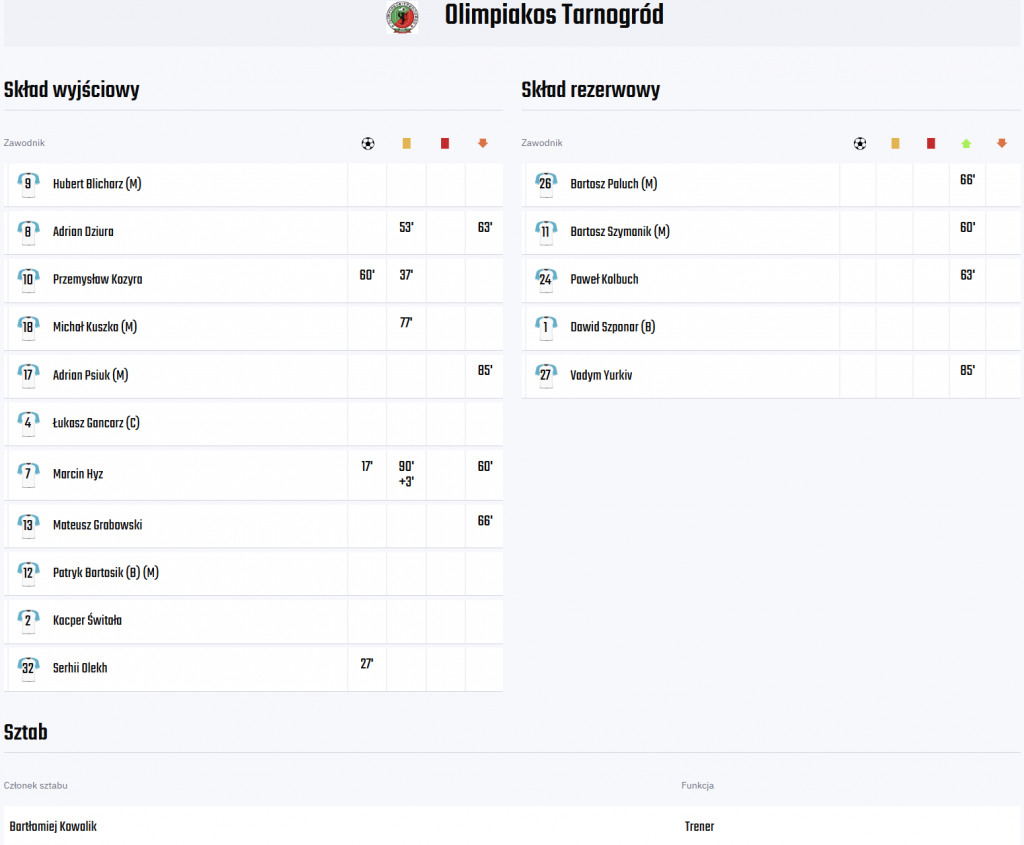Click yellow card icon in reserves header
The image size is (1024, 845).
[x=895, y=143]
